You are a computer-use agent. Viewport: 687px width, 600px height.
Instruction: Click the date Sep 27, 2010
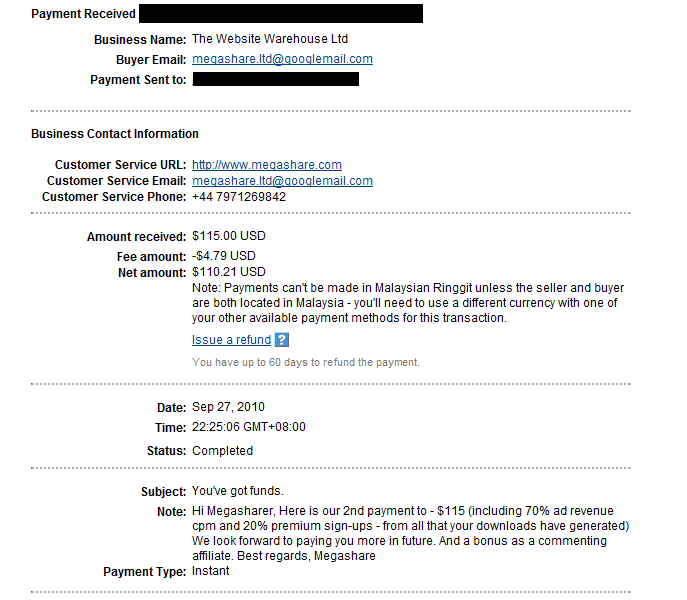click(227, 408)
